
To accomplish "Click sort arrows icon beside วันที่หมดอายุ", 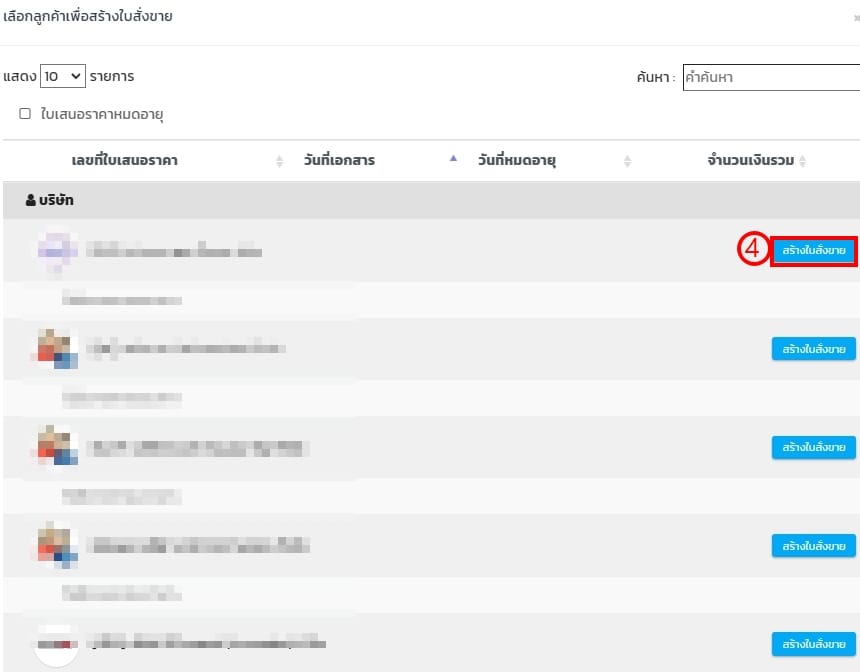I will click(x=627, y=161).
